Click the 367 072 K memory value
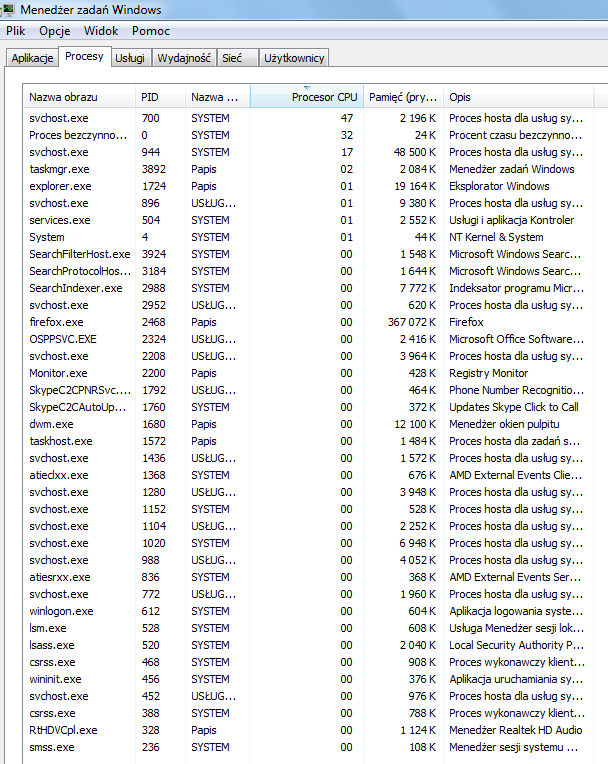 click(x=412, y=322)
